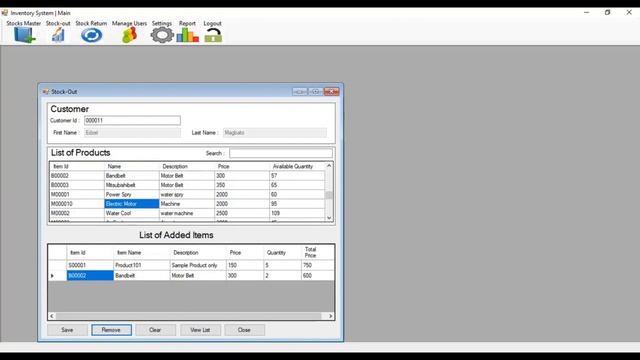Viewport: 640px width, 360px height.
Task: Click the Sample Product only description cell
Action: (x=198, y=265)
